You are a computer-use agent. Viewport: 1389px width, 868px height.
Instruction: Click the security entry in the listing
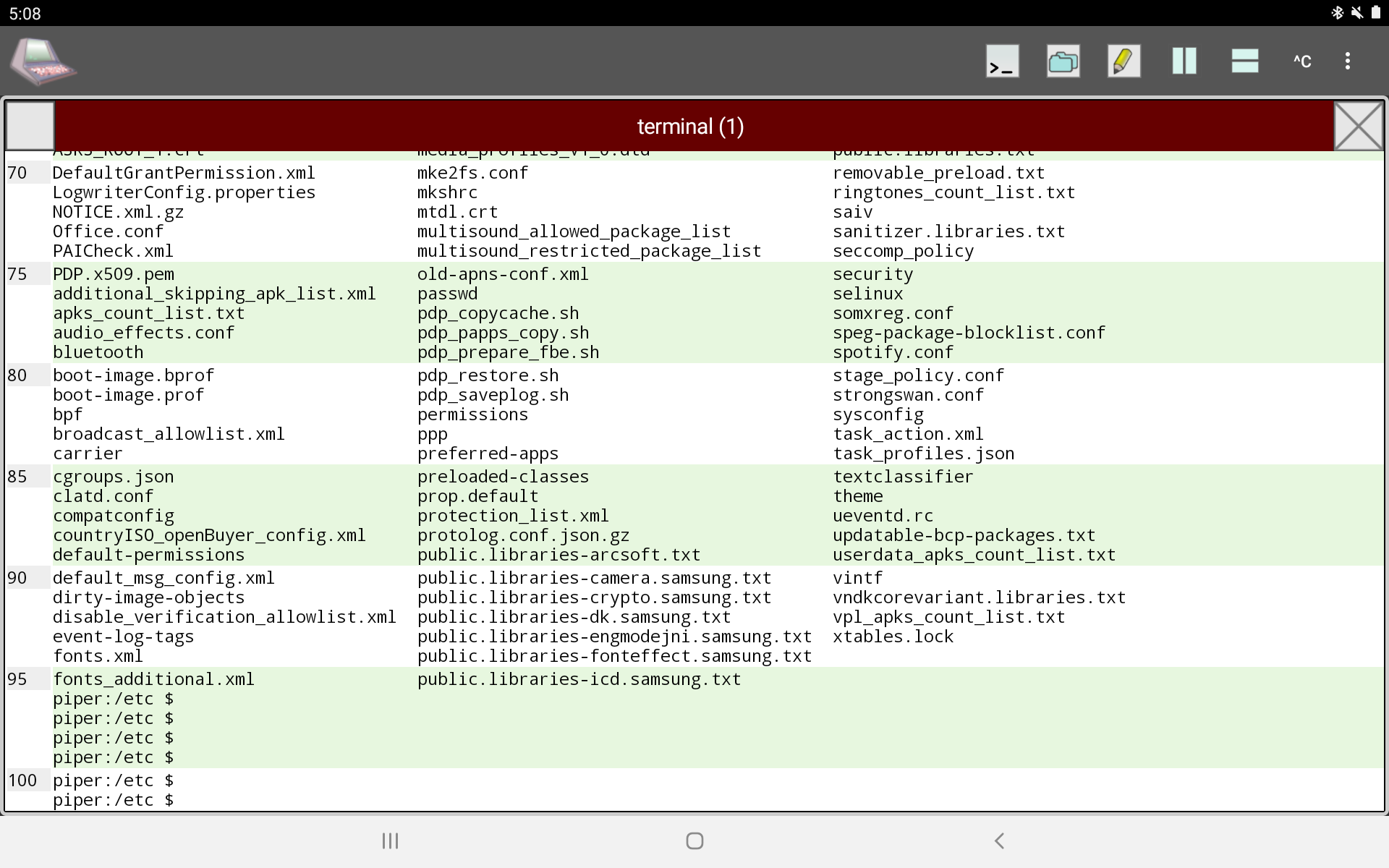pyautogui.click(x=873, y=273)
